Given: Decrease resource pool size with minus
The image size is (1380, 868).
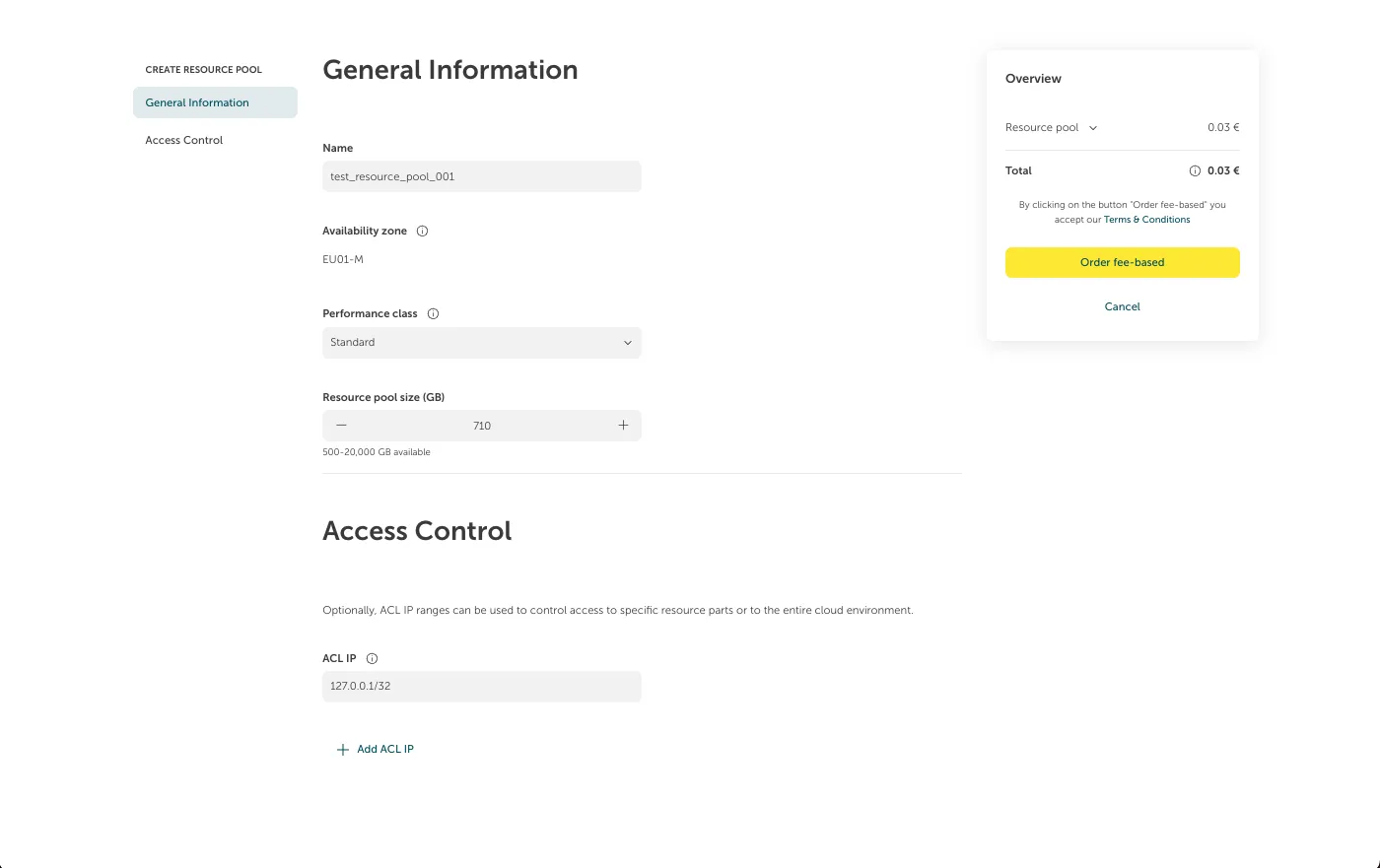Looking at the screenshot, I should tap(341, 426).
